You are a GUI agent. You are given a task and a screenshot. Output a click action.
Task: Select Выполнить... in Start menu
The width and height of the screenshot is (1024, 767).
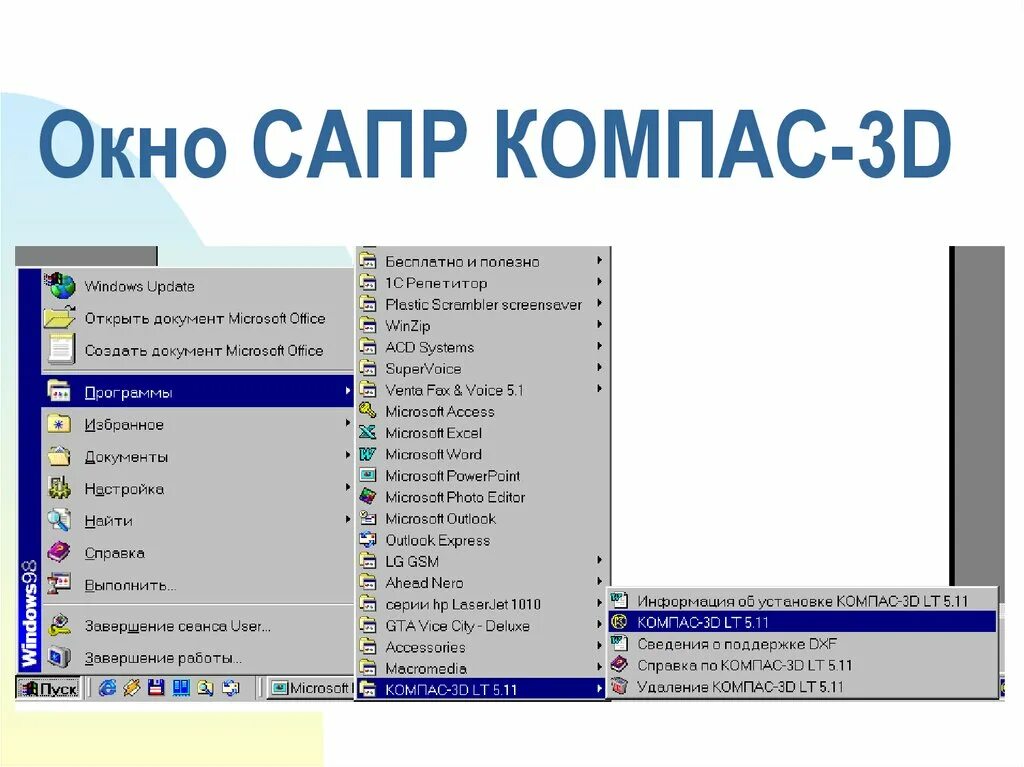pyautogui.click(x=197, y=585)
